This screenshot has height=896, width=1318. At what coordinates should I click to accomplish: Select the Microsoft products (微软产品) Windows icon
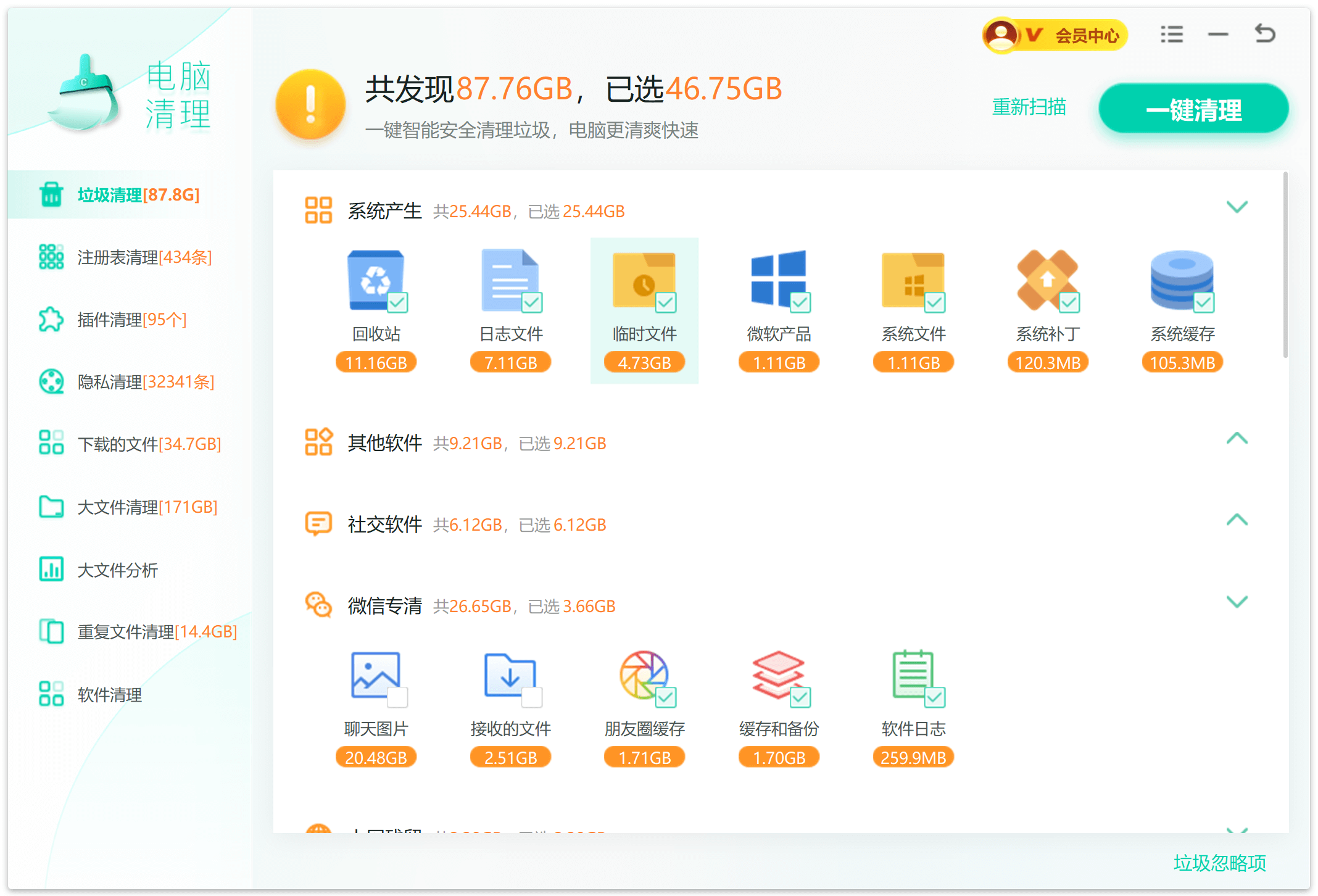pyautogui.click(x=778, y=279)
